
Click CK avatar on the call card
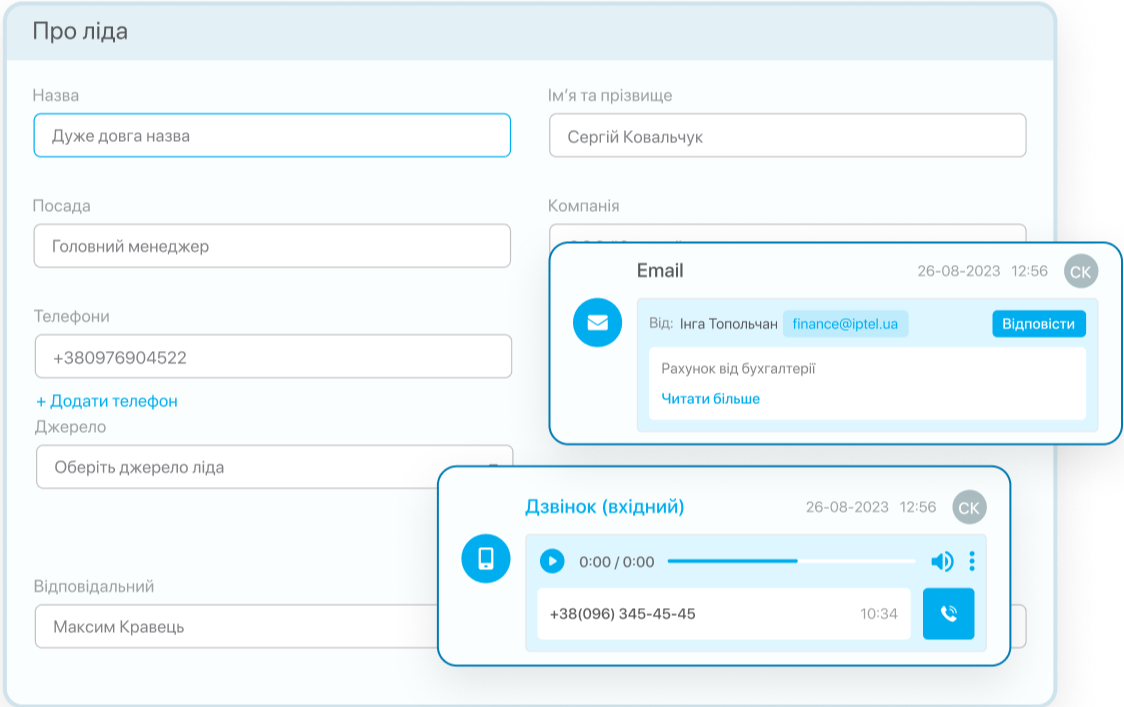point(969,508)
